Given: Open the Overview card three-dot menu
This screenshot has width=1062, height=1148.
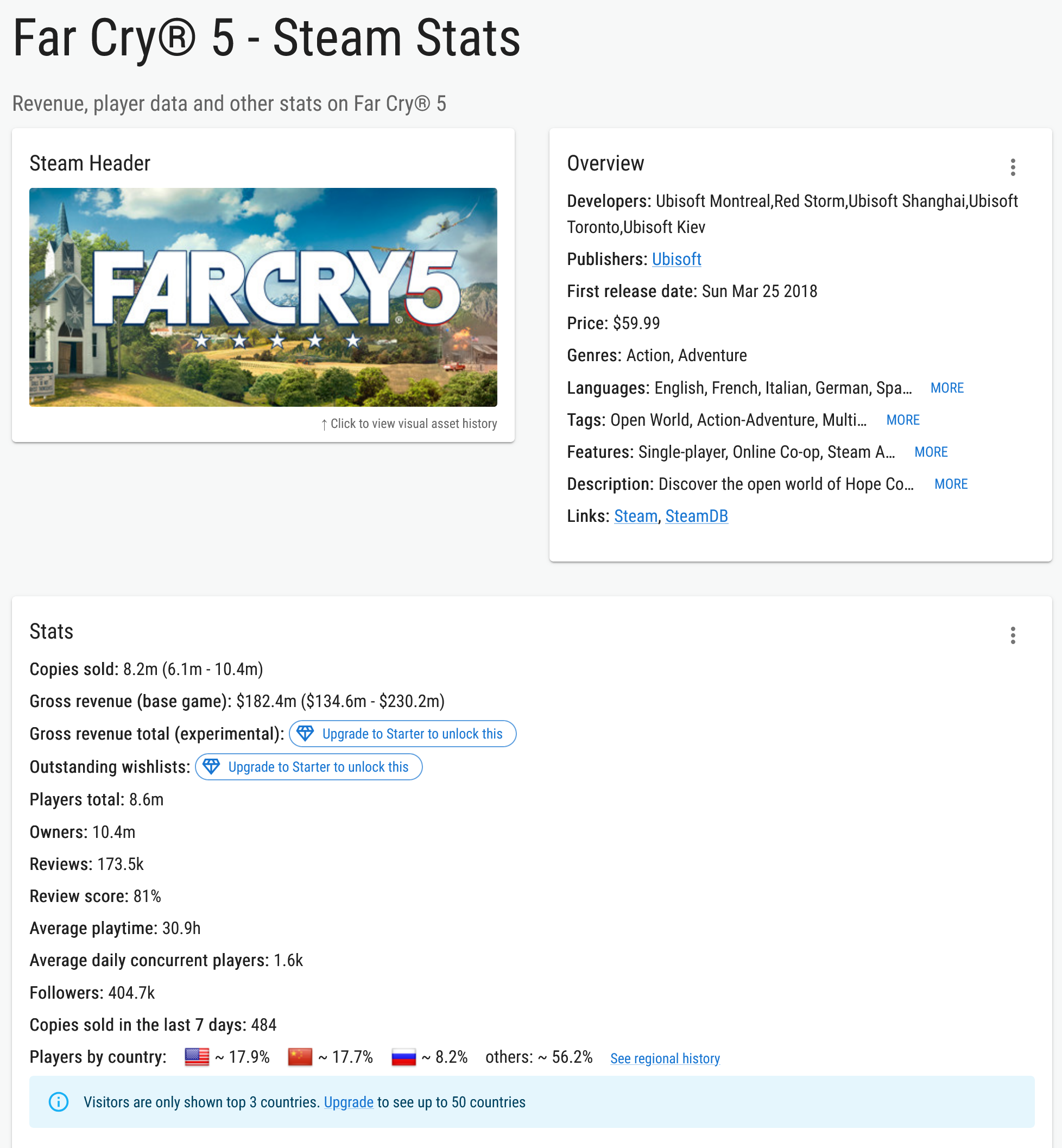Looking at the screenshot, I should click(1013, 167).
